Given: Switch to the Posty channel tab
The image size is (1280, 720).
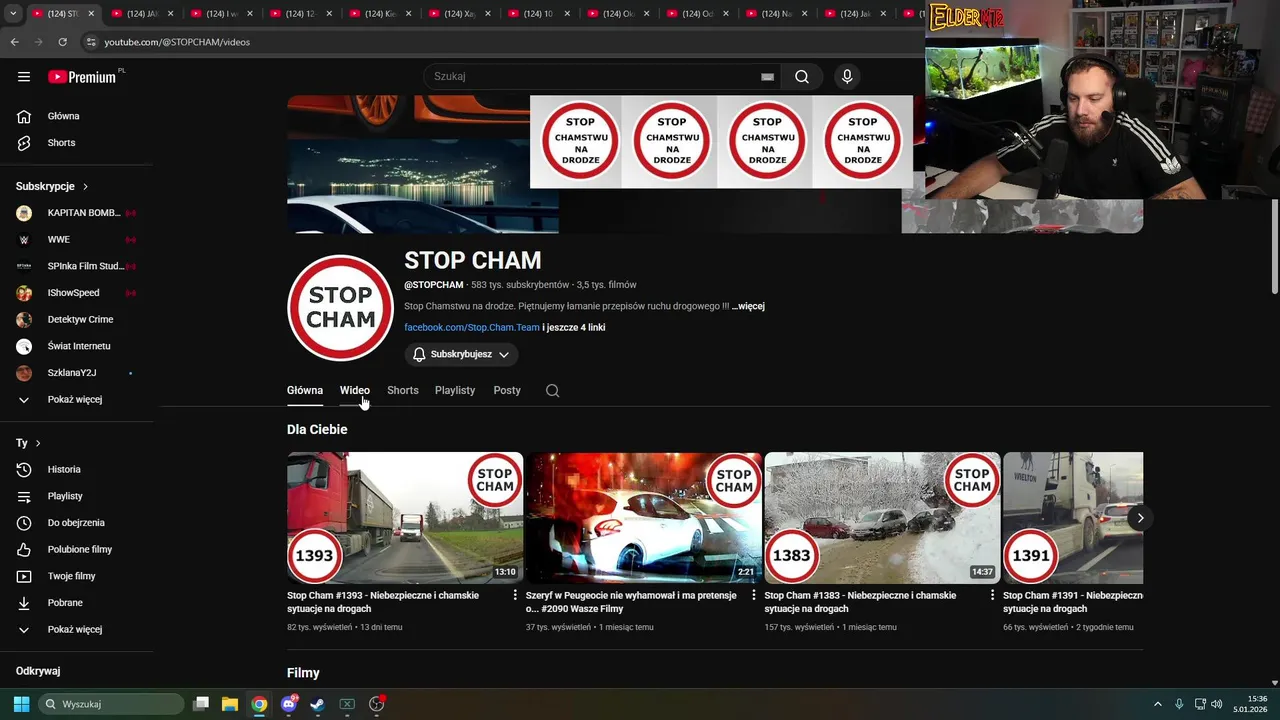Looking at the screenshot, I should click(x=507, y=390).
